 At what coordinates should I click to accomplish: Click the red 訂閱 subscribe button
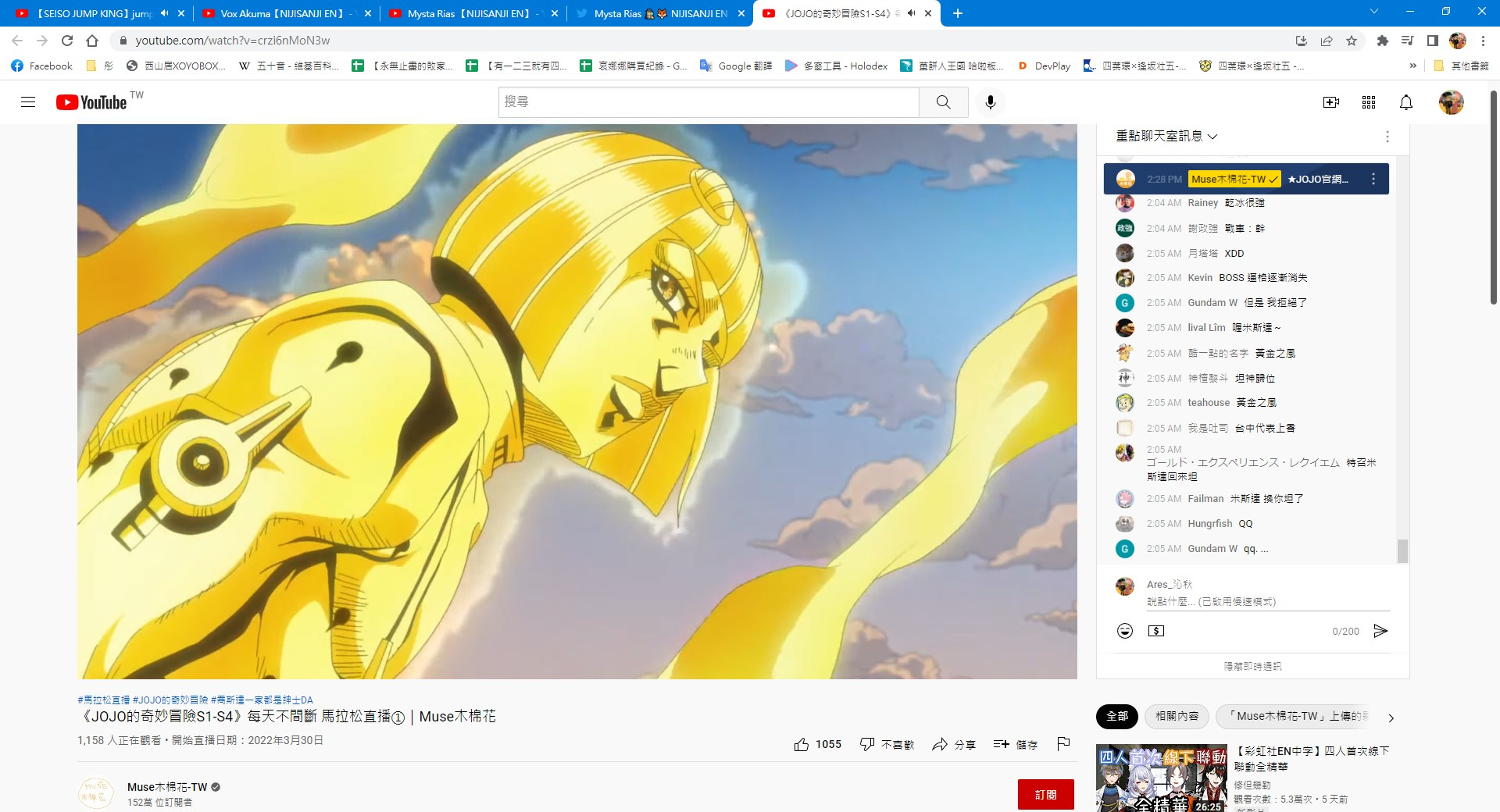tap(1045, 795)
